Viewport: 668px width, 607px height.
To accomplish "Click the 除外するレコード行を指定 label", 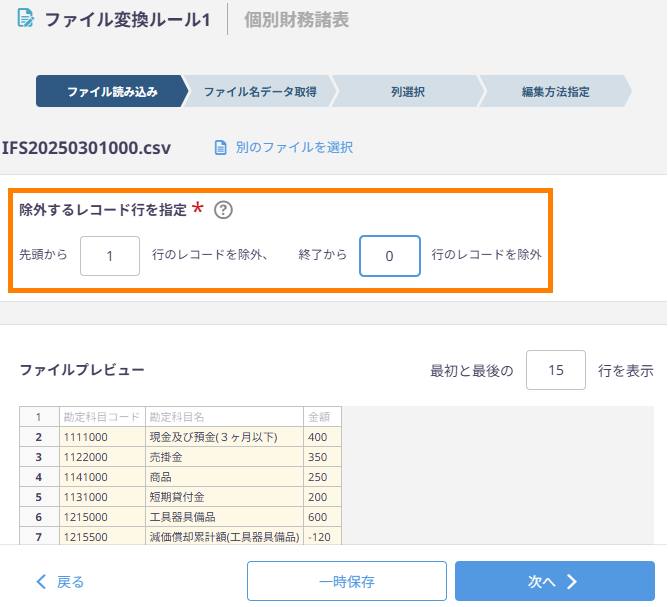I will pyautogui.click(x=103, y=210).
